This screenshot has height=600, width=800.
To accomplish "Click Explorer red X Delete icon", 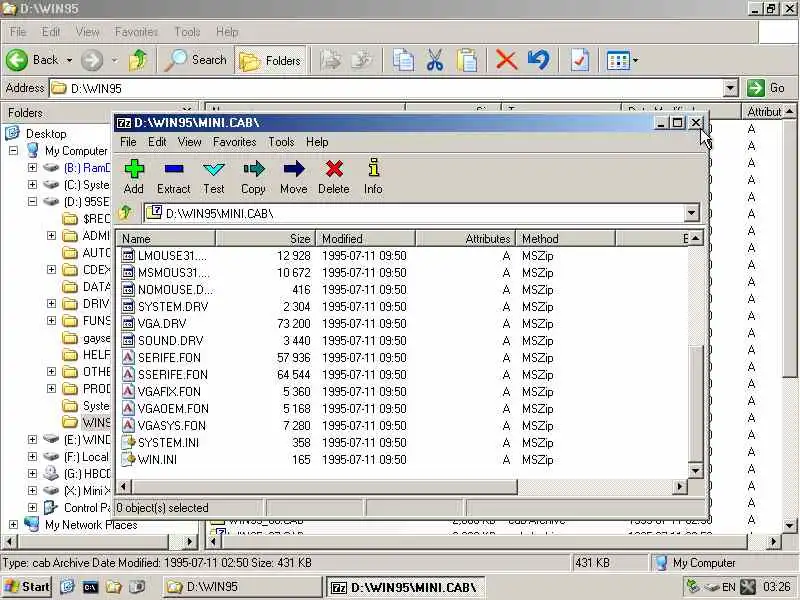I will (506, 60).
